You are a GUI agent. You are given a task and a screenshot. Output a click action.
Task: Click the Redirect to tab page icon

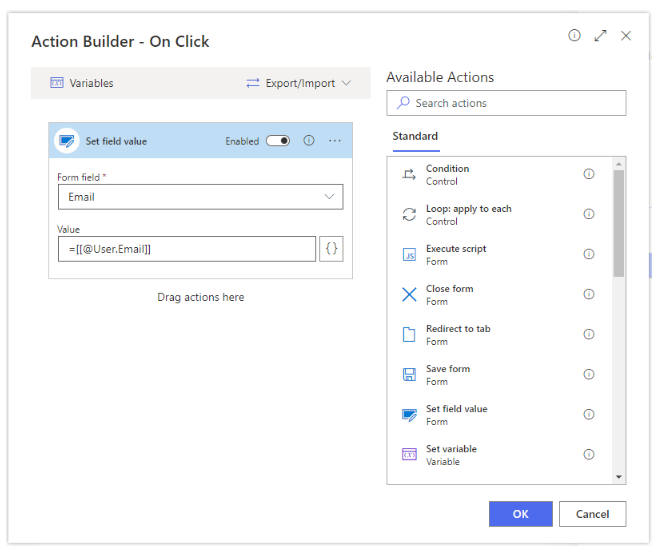(x=409, y=334)
